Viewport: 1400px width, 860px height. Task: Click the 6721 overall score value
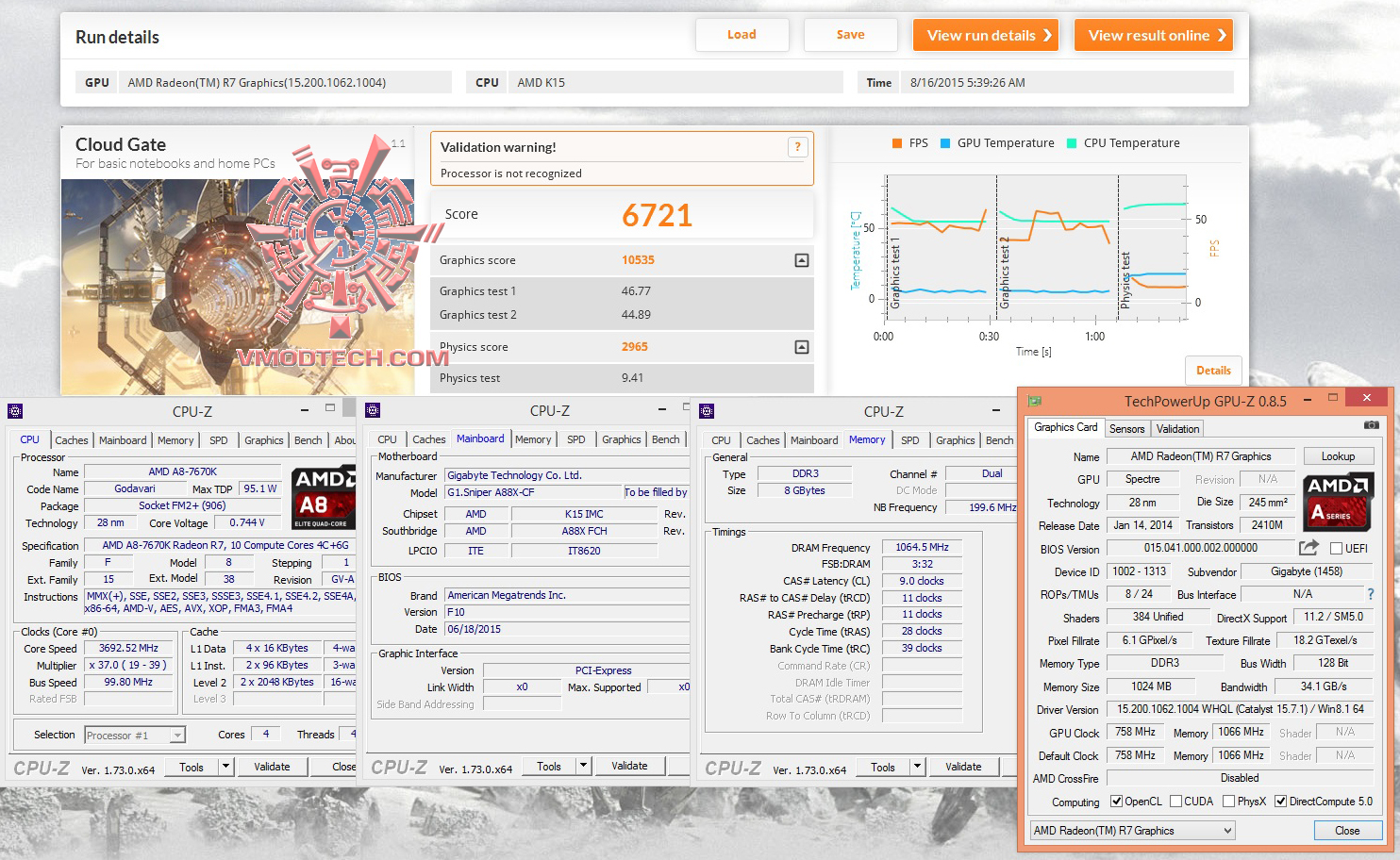click(x=657, y=216)
